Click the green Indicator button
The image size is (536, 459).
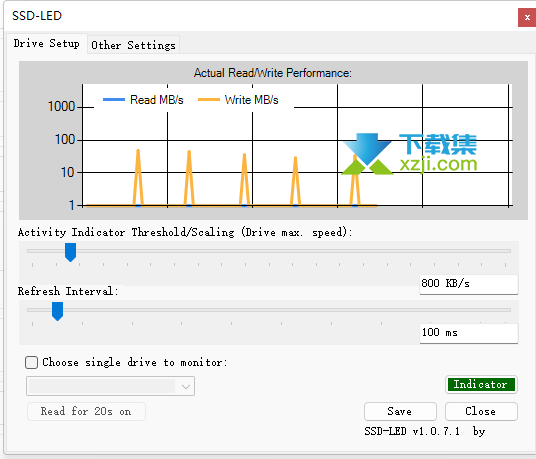point(481,384)
